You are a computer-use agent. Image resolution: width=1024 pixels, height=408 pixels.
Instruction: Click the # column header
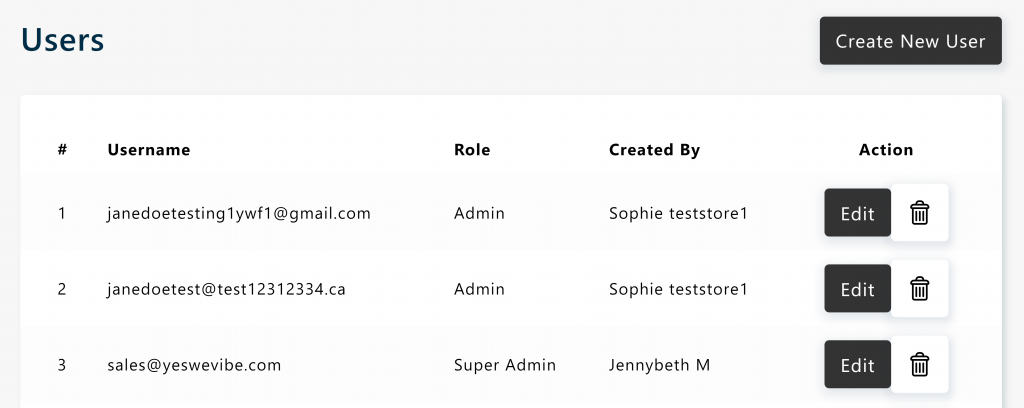pyautogui.click(x=62, y=149)
